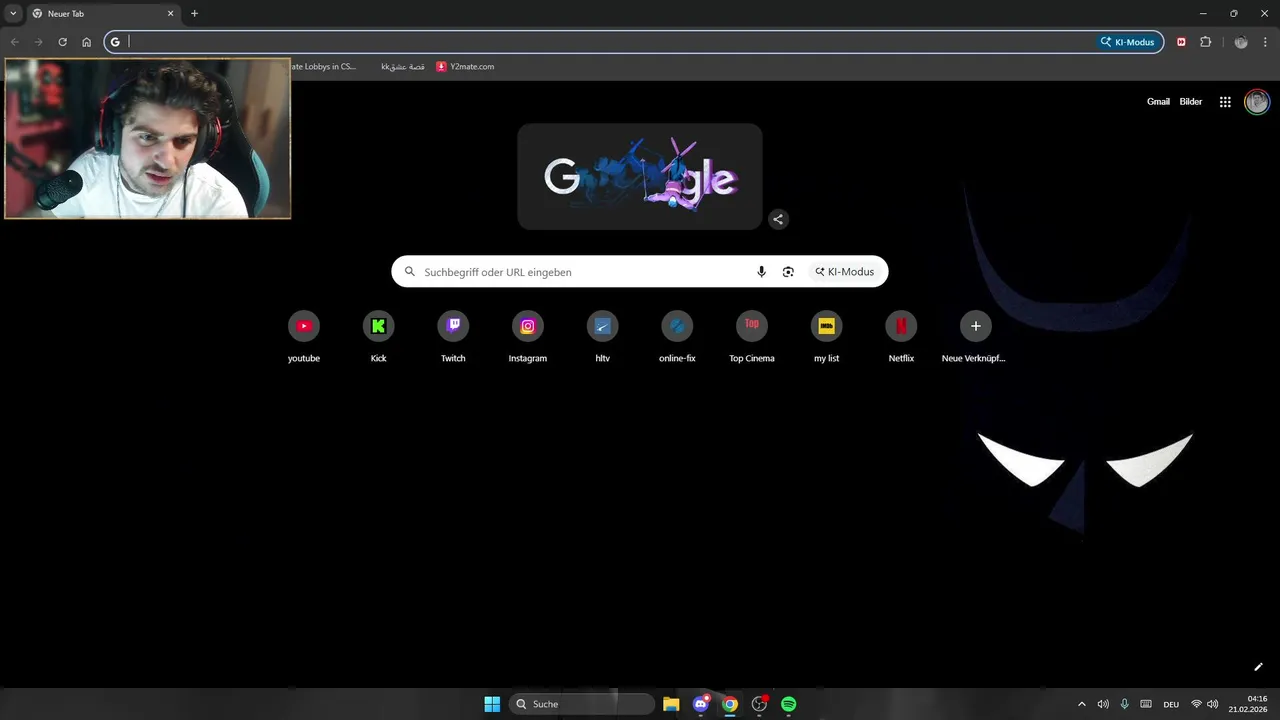This screenshot has height=720, width=1280.
Task: Show hidden system tray icons
Action: [x=1081, y=704]
